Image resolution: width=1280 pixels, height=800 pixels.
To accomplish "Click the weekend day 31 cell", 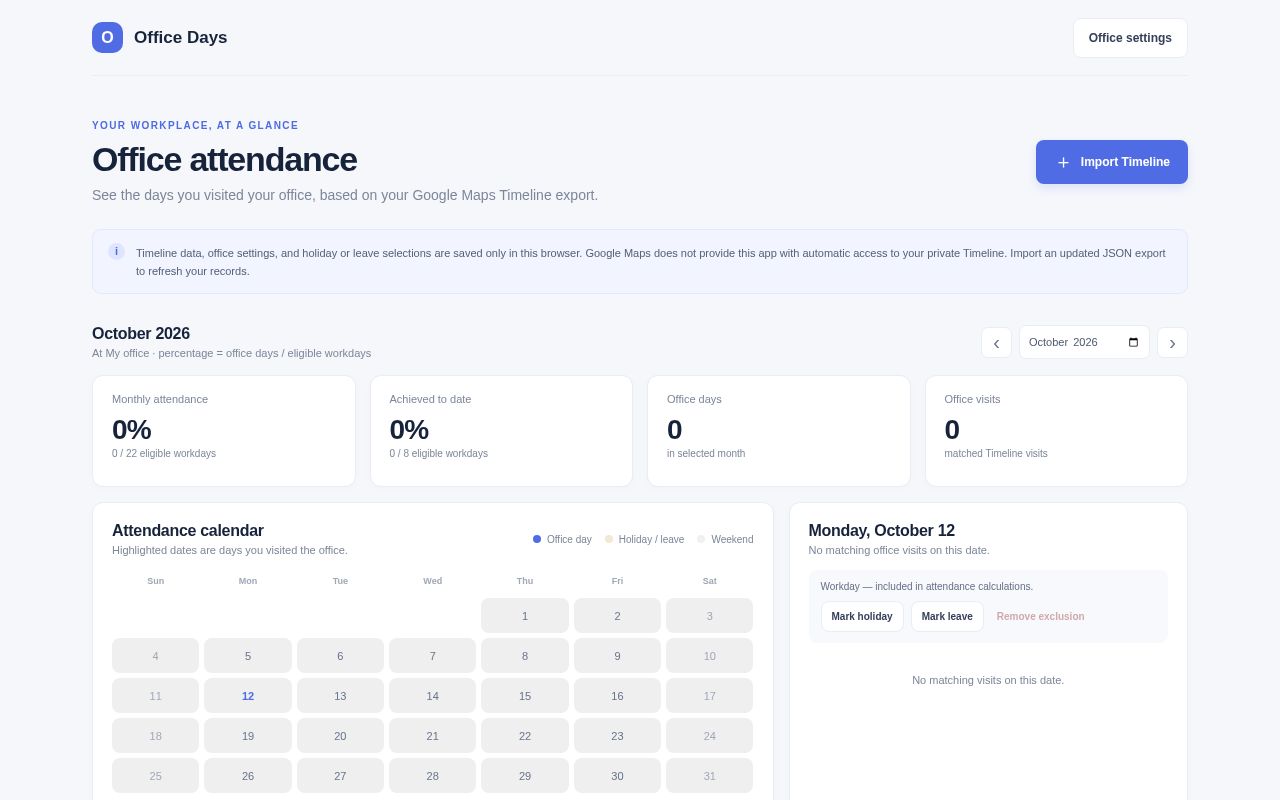I will coord(710,776).
